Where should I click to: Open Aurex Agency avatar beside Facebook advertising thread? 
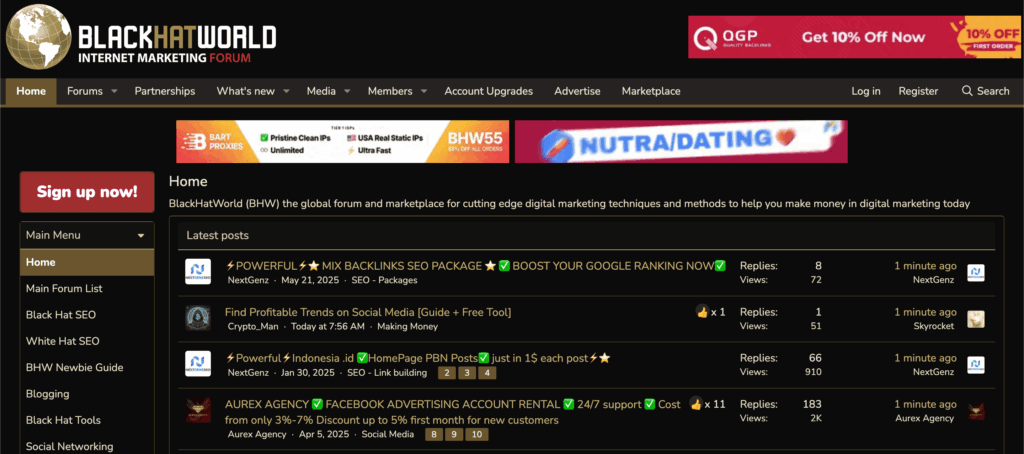coord(197,410)
